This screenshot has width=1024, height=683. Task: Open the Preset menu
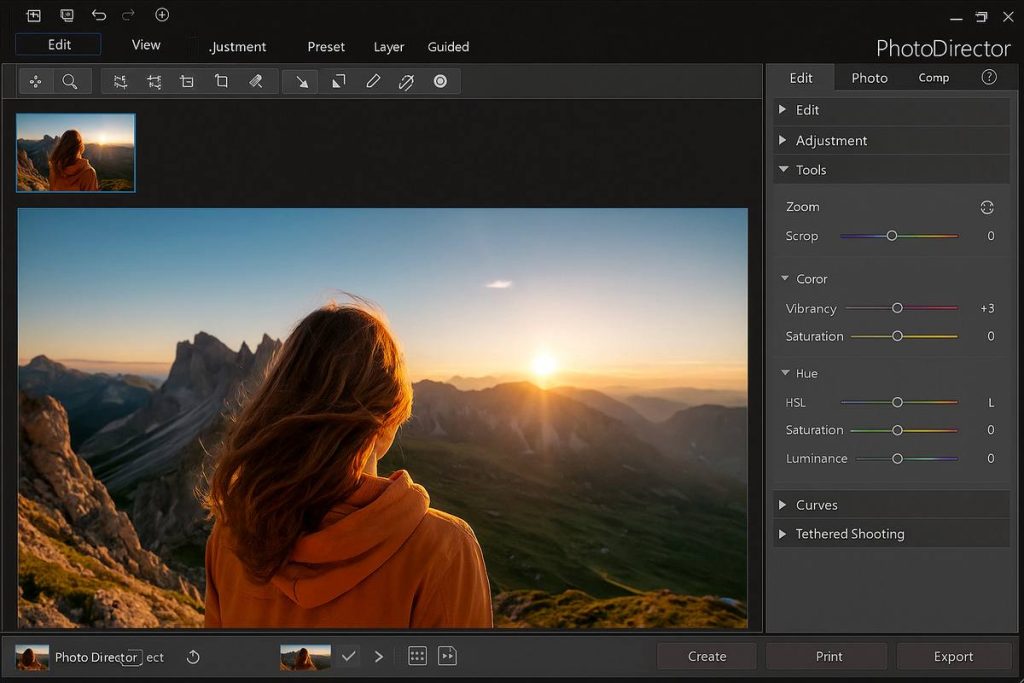click(326, 47)
